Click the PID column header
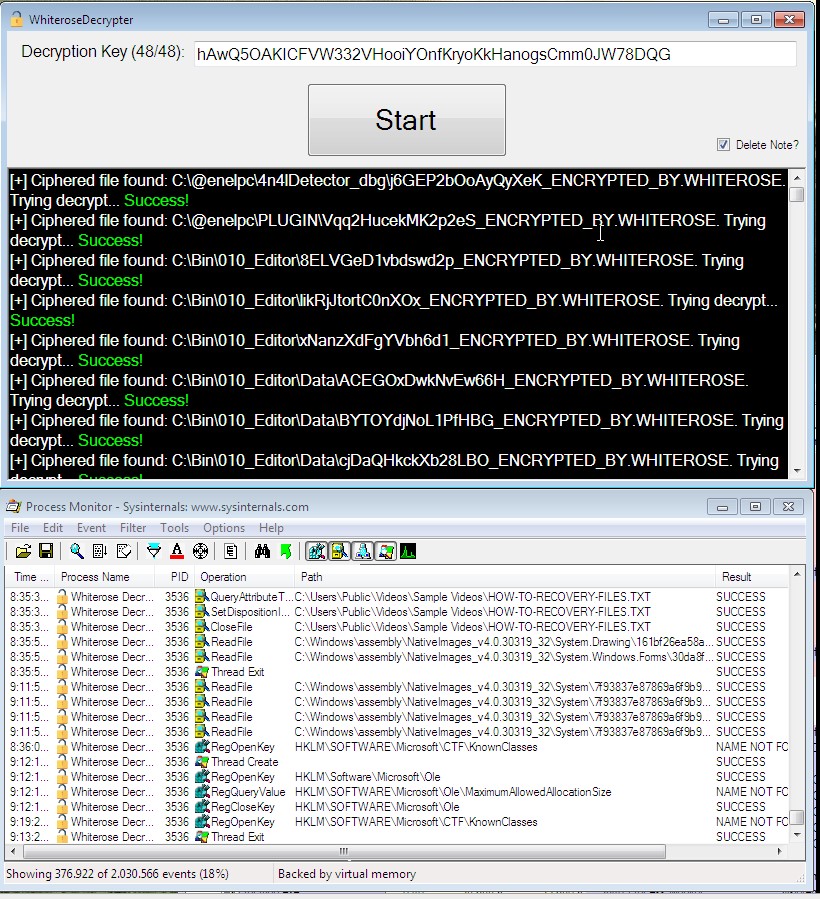The image size is (820, 899). coord(174,577)
